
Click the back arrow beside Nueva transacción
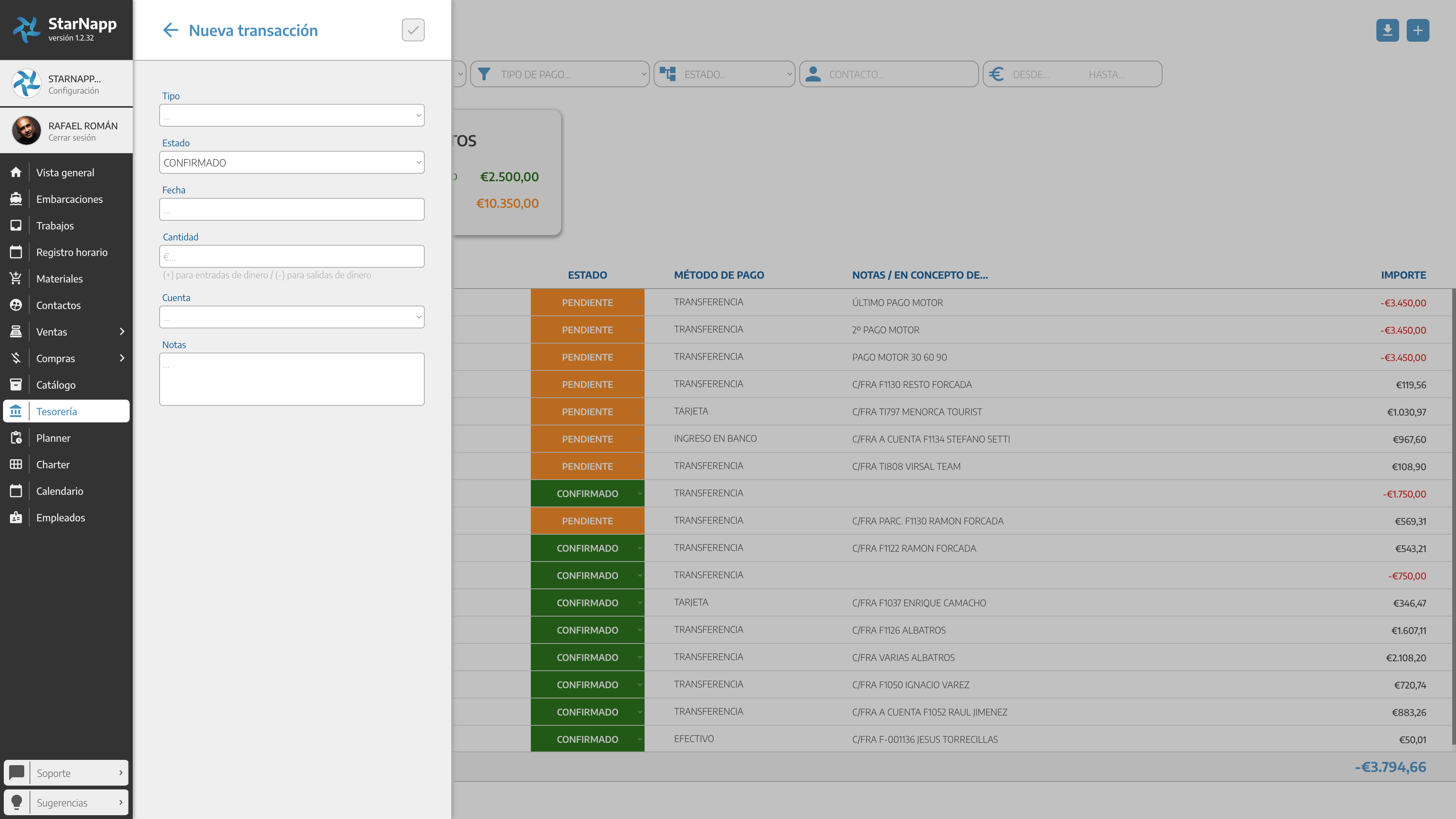point(170,30)
